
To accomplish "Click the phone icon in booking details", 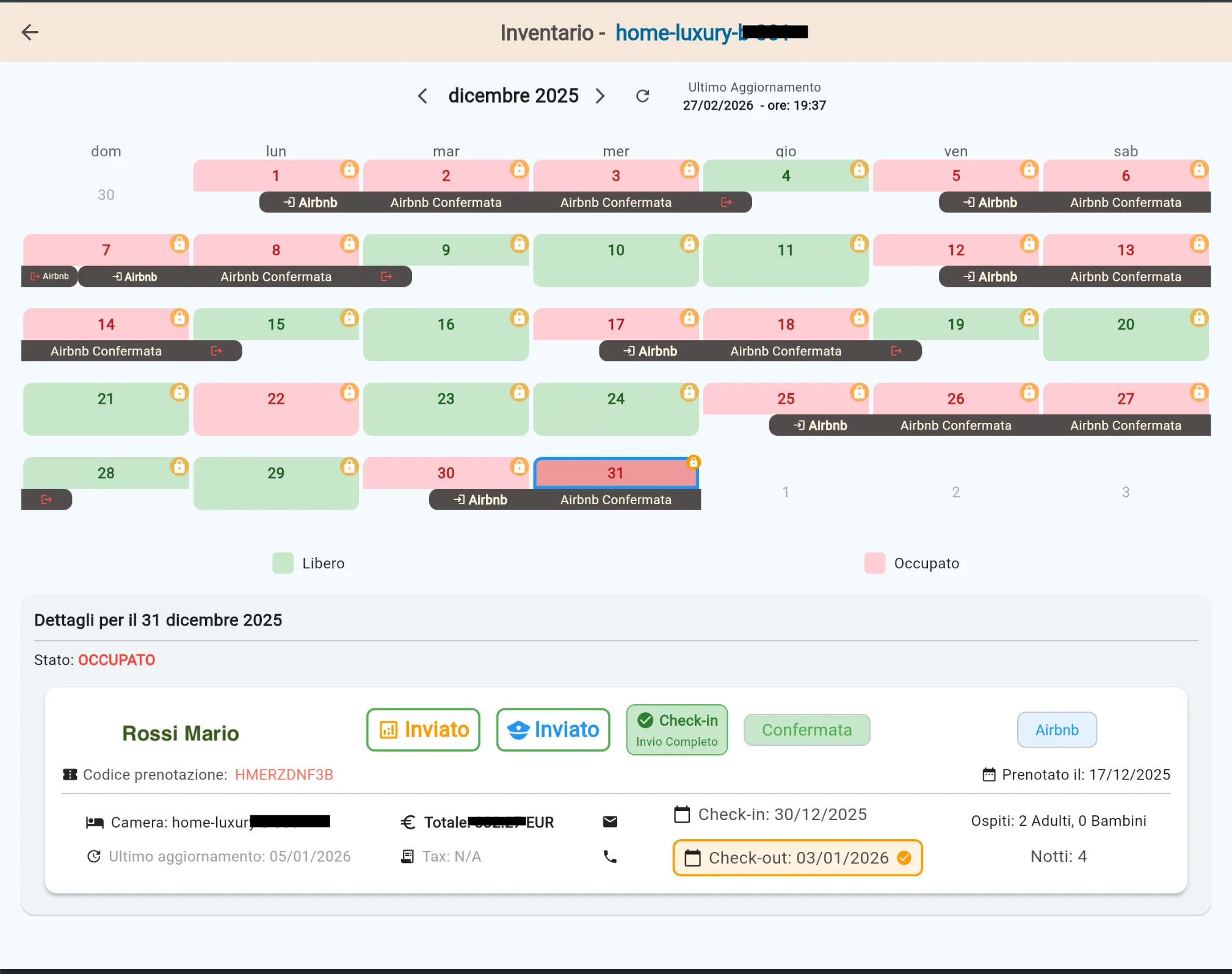I will pos(611,857).
